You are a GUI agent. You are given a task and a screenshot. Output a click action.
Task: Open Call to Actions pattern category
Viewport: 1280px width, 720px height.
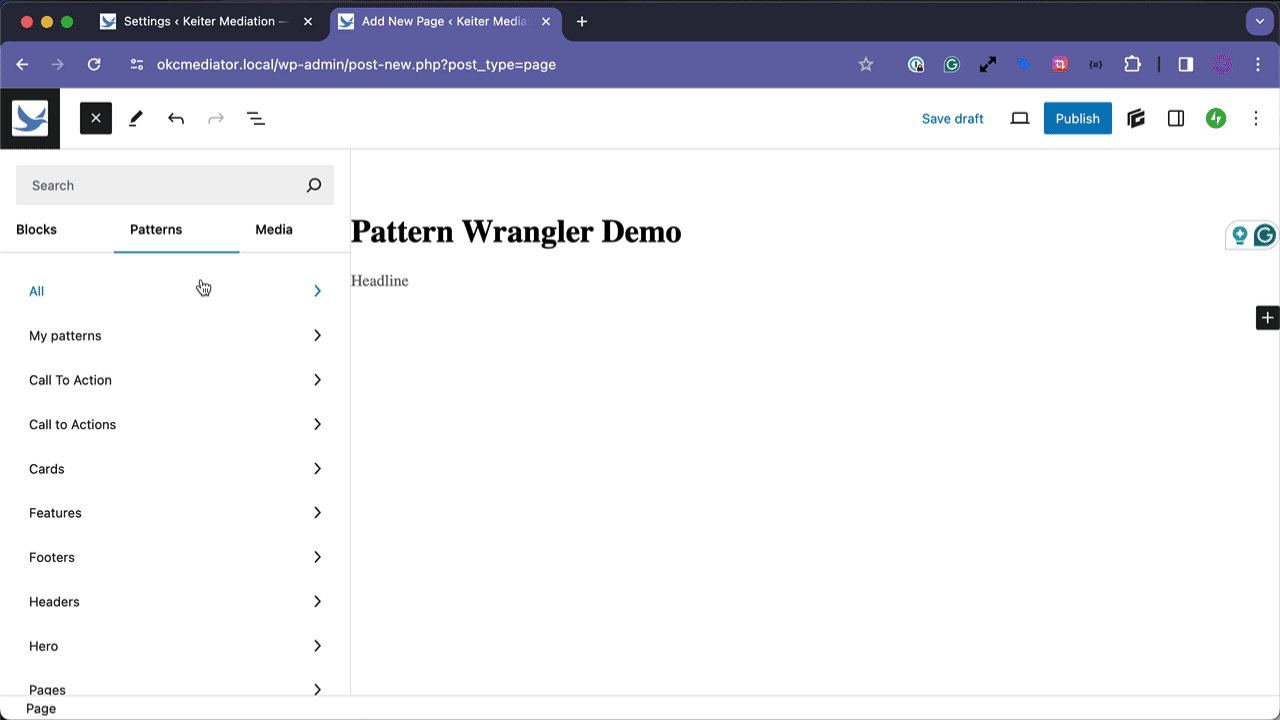[x=175, y=424]
